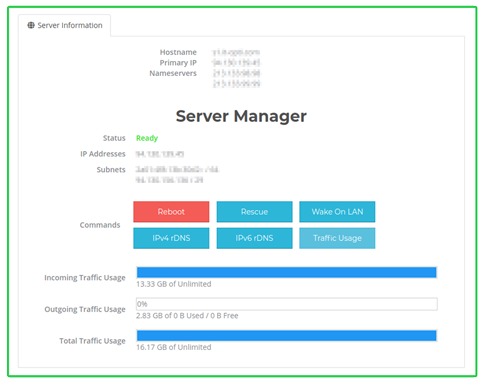Click the Subnets label
The width and height of the screenshot is (485, 382).
coord(111,170)
